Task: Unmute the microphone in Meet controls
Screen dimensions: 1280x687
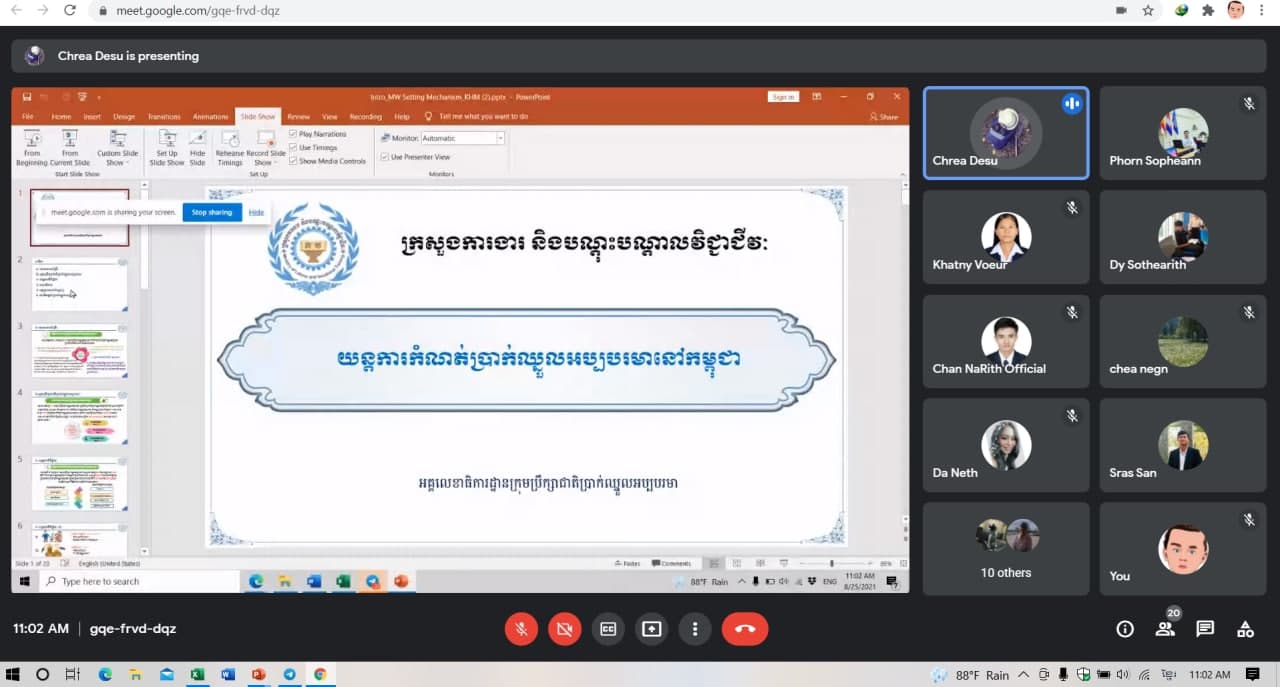Action: [520, 629]
